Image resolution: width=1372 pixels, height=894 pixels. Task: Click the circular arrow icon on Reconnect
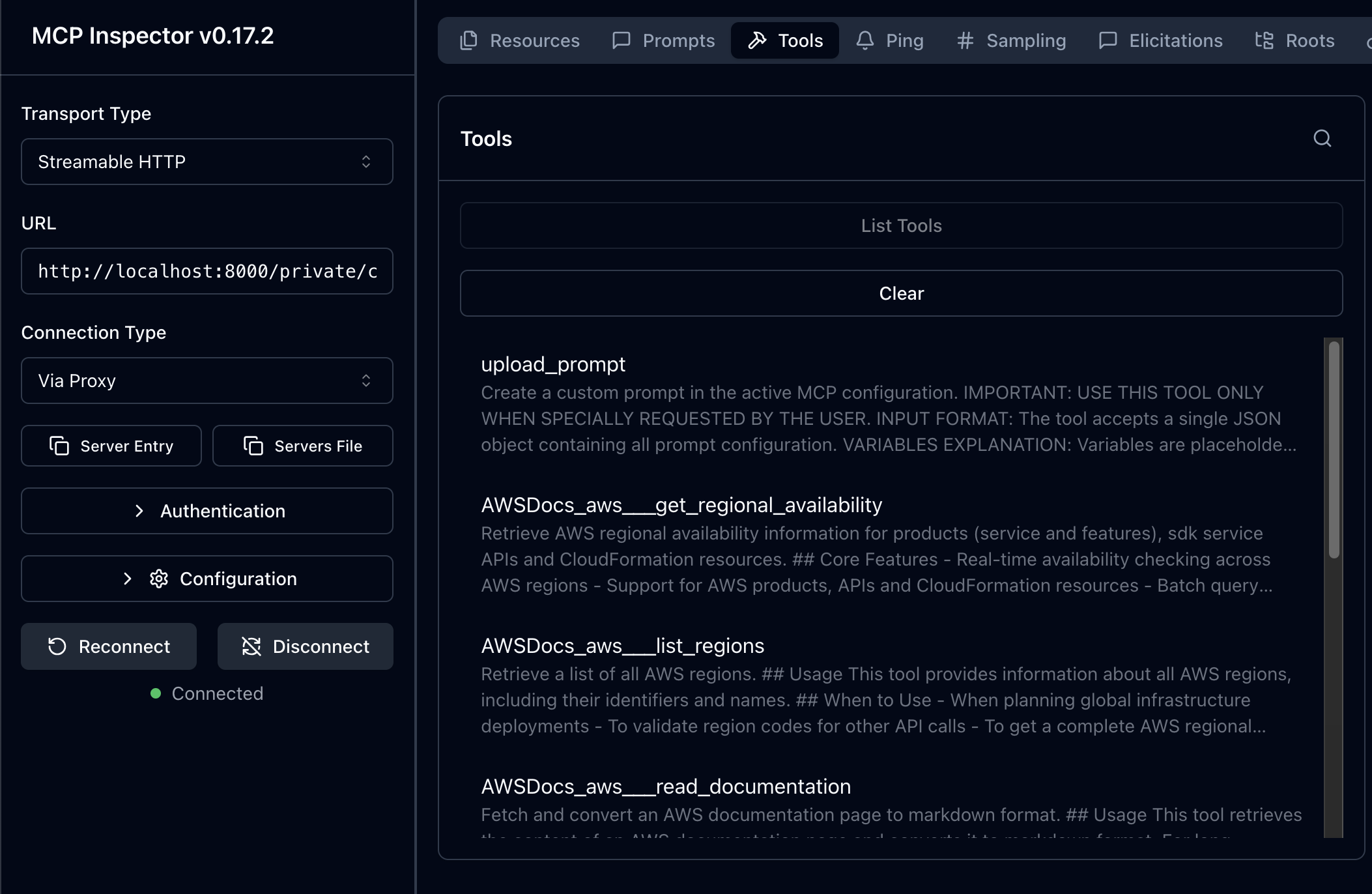point(57,646)
